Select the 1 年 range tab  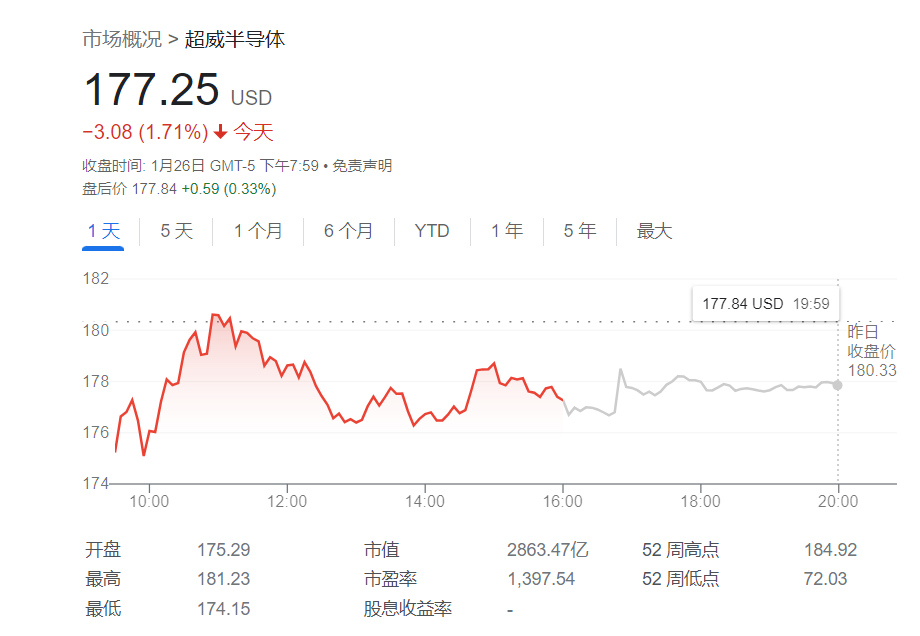(x=507, y=231)
